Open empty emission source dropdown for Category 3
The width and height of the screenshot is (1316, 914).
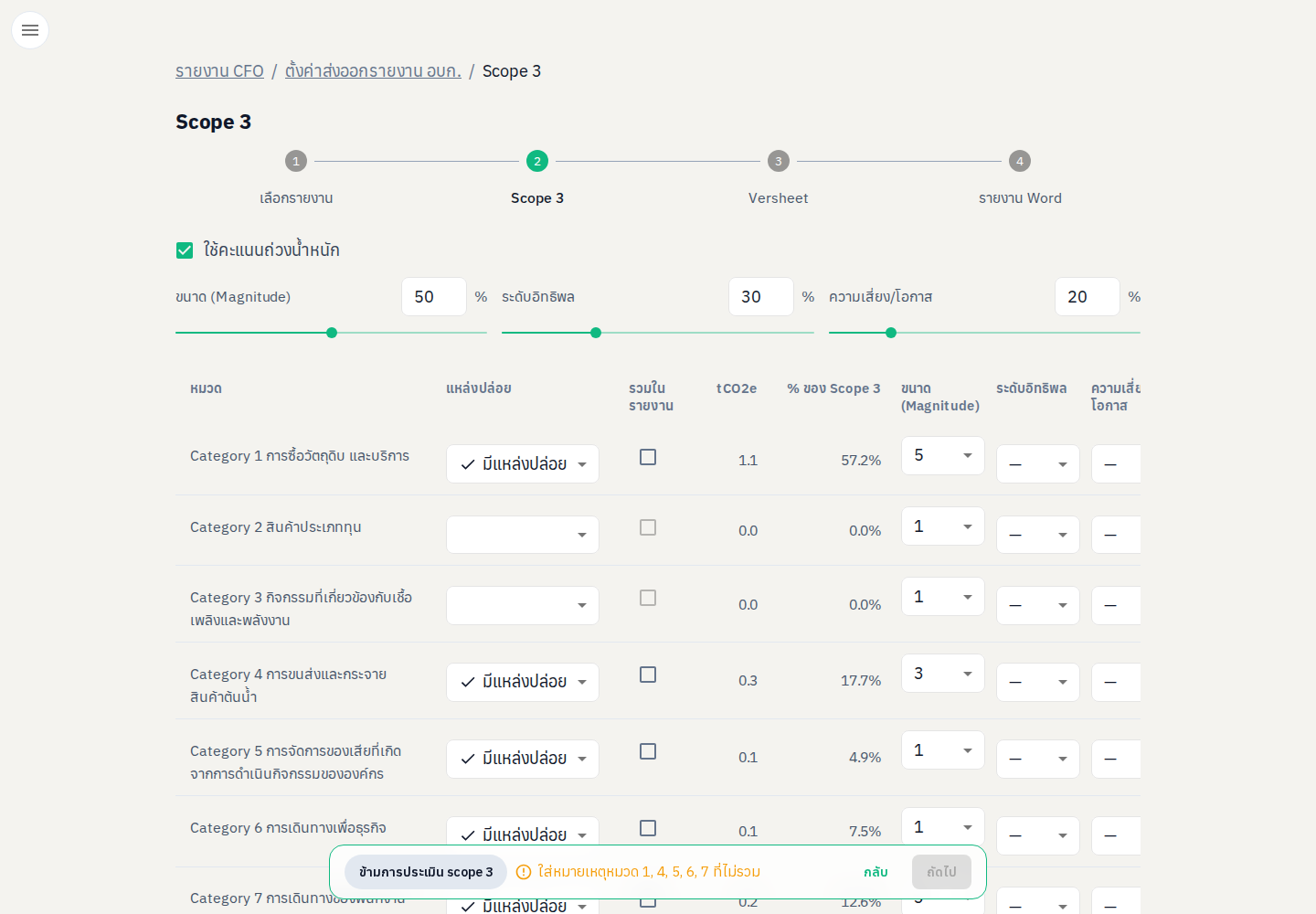coord(523,605)
